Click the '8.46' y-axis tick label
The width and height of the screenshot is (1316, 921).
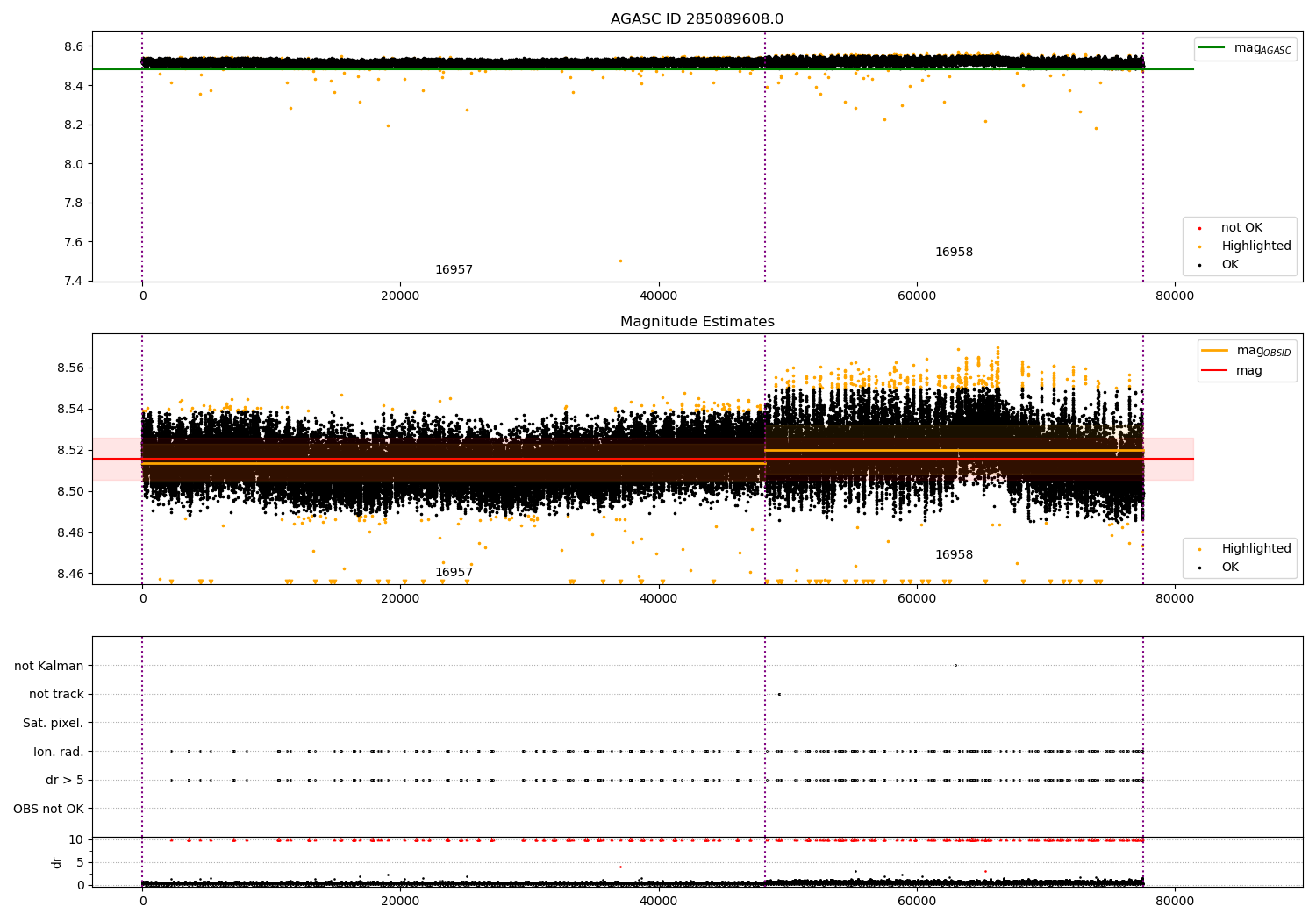(69, 574)
